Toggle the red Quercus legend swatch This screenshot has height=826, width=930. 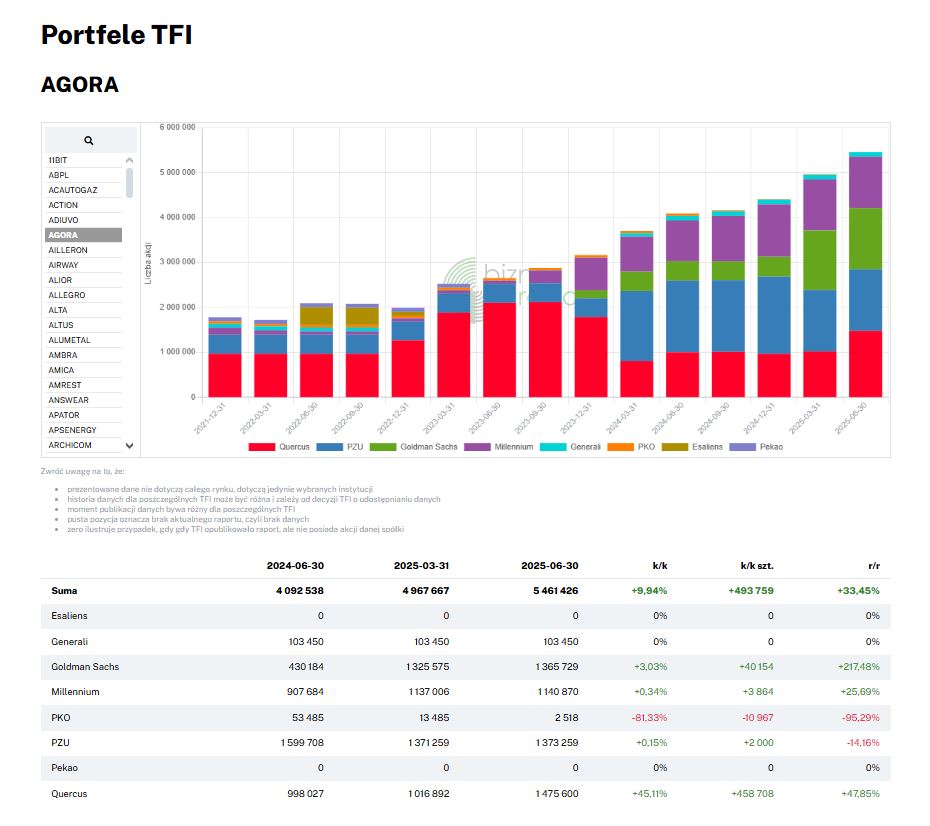pyautogui.click(x=262, y=447)
